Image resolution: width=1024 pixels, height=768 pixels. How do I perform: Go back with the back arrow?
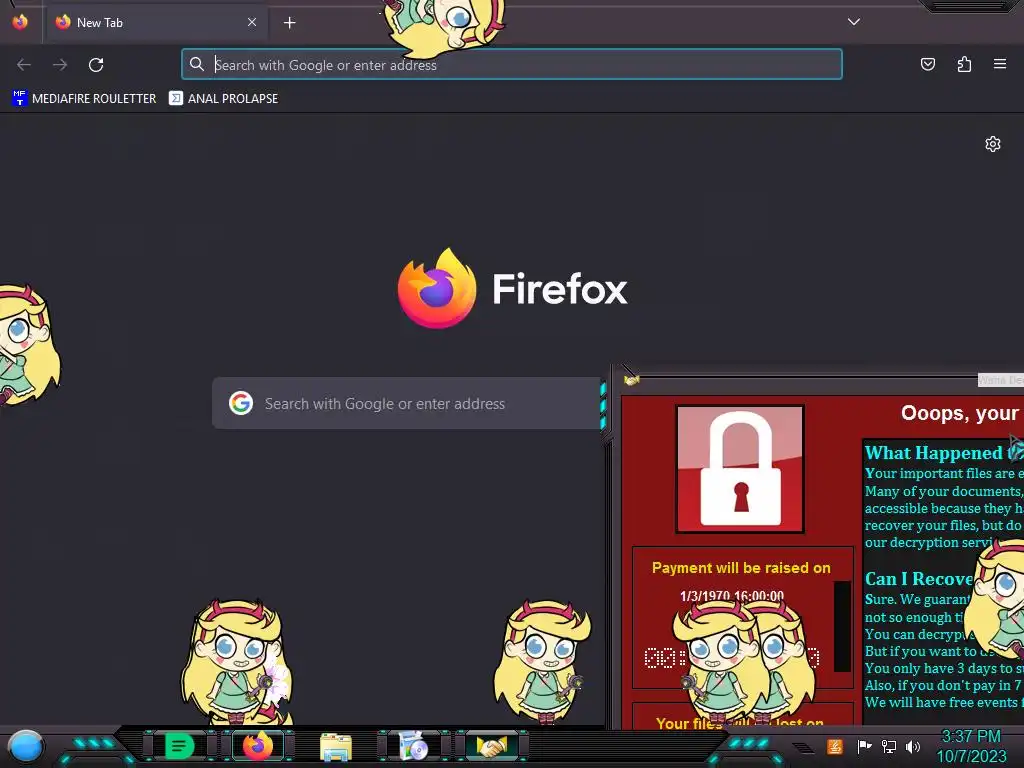[24, 65]
